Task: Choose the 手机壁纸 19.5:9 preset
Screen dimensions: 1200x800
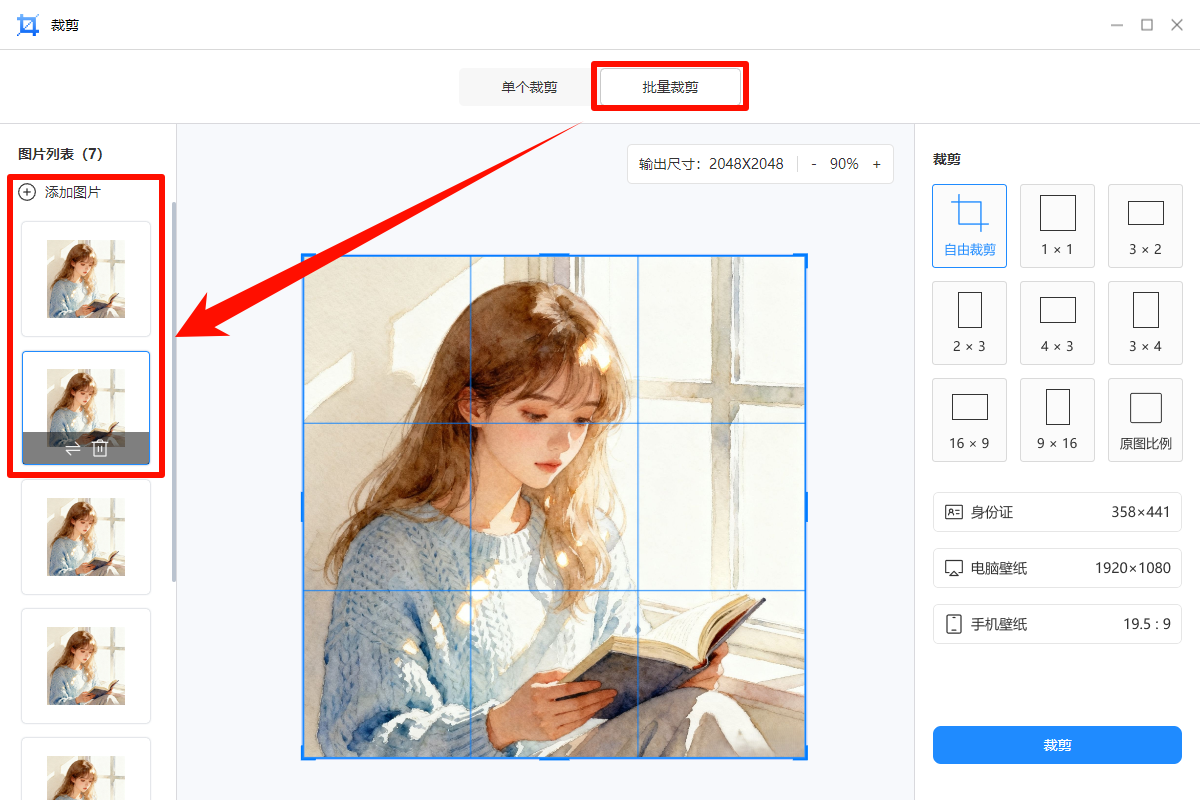Action: click(x=1057, y=624)
